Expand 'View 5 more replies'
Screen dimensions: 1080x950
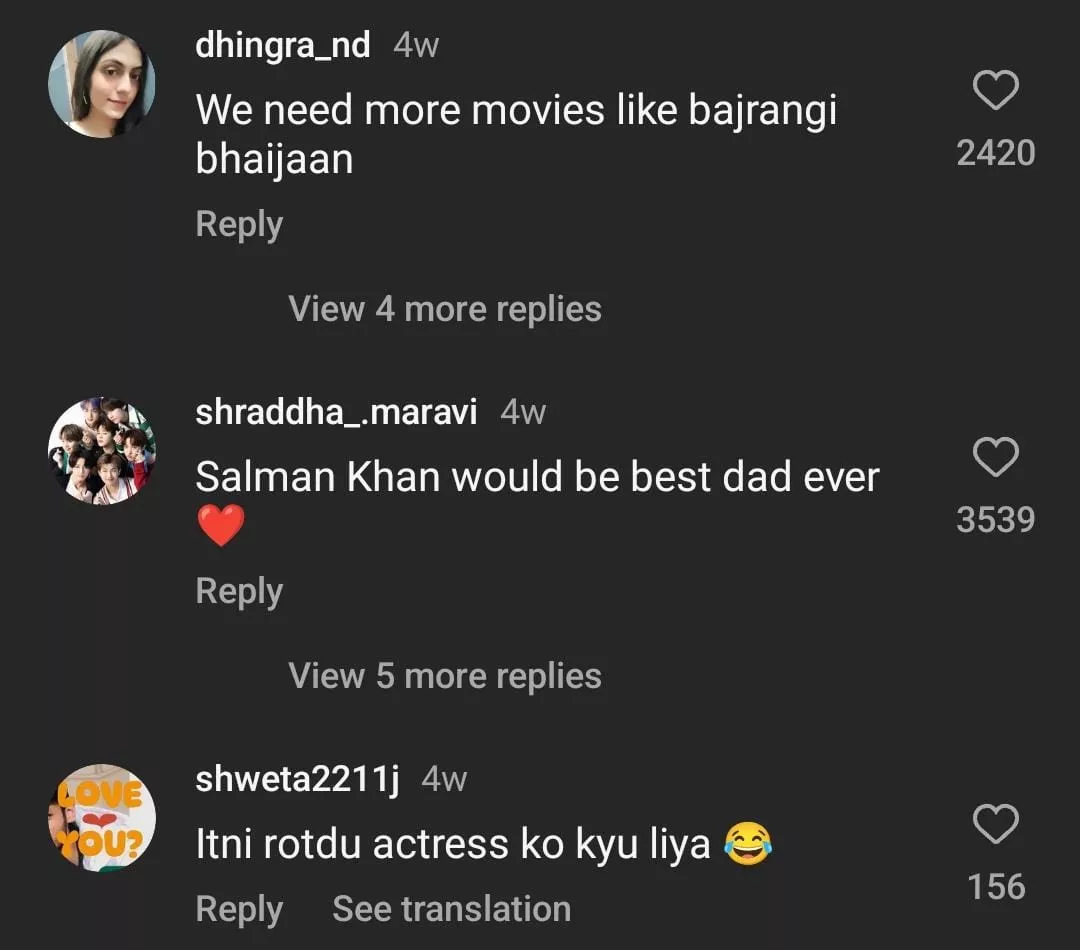445,676
